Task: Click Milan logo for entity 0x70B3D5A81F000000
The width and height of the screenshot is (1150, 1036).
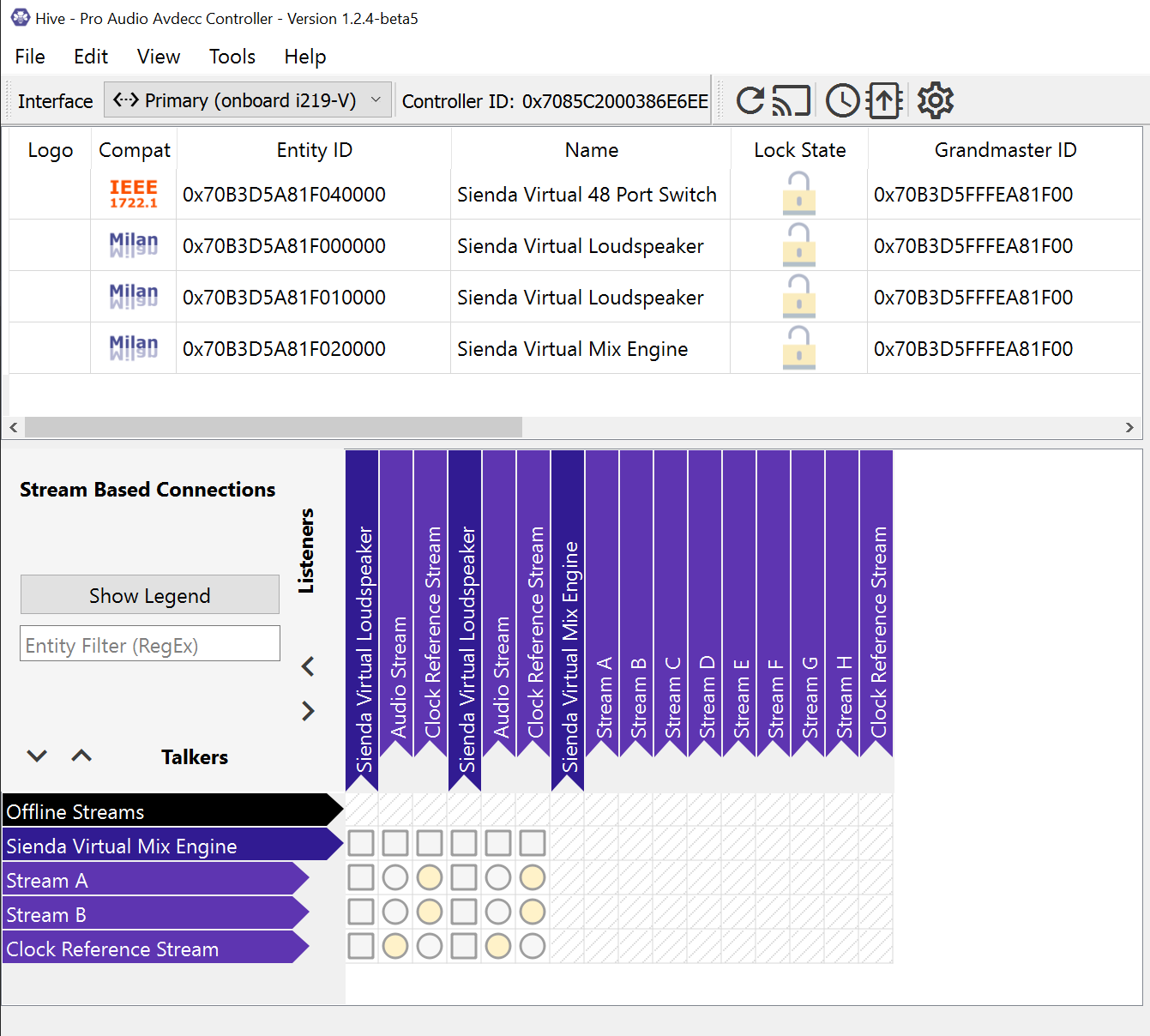Action: click(134, 245)
